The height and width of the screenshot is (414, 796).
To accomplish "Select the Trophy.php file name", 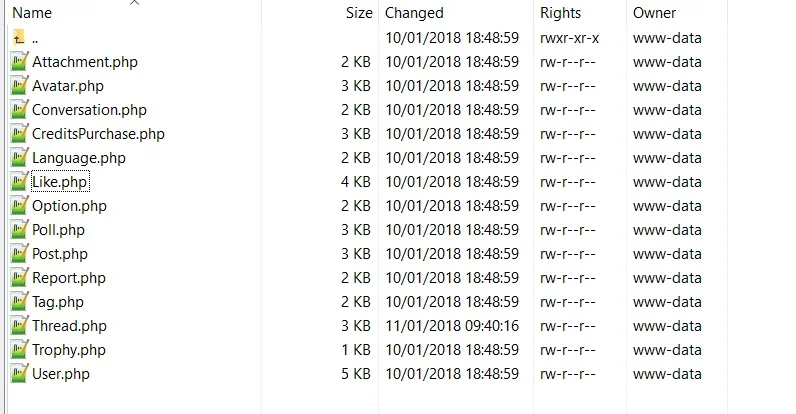I will 69,350.
